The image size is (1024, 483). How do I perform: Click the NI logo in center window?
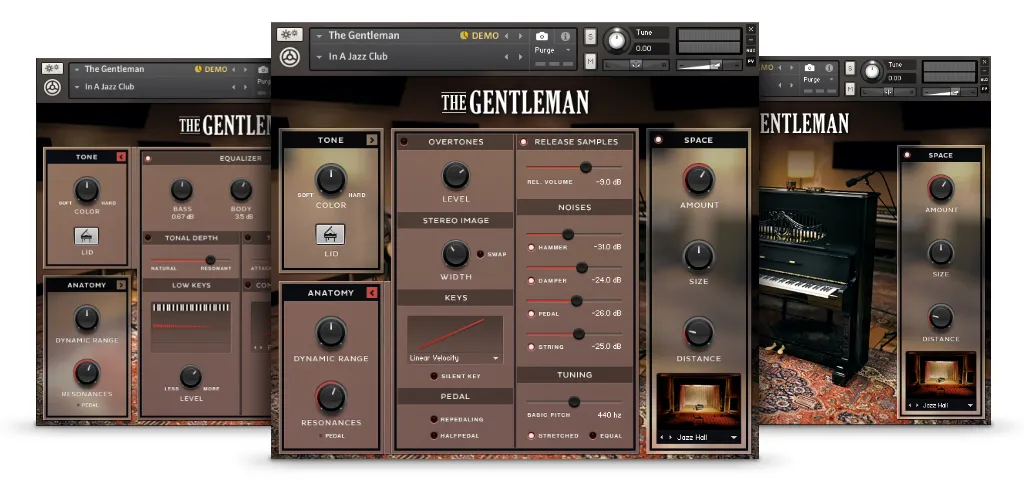[x=289, y=57]
